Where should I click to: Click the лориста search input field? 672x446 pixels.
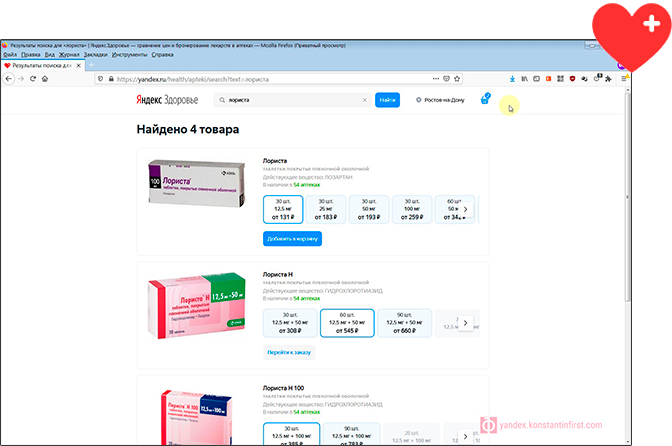[294, 100]
